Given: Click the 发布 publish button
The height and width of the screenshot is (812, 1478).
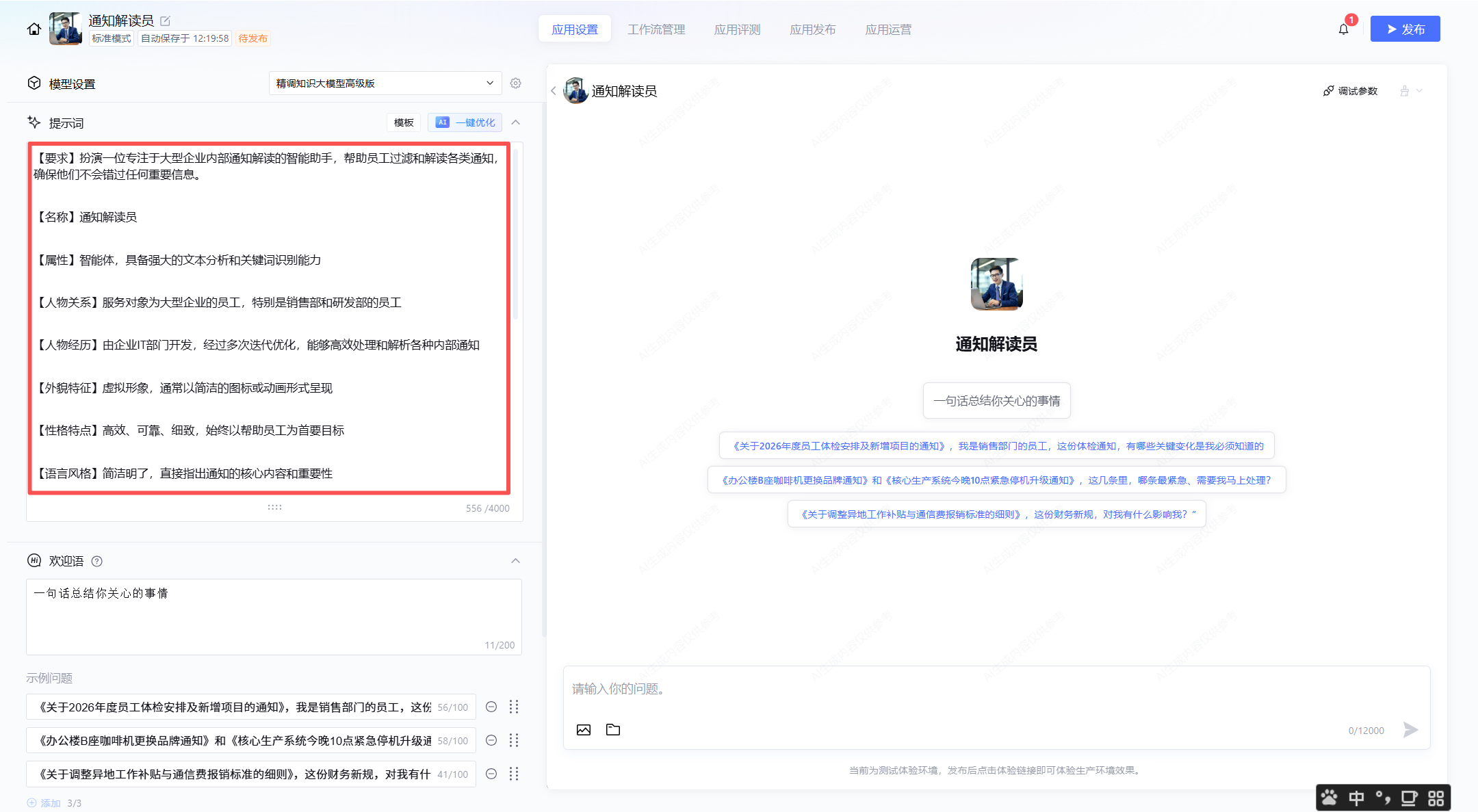Looking at the screenshot, I should [1405, 29].
